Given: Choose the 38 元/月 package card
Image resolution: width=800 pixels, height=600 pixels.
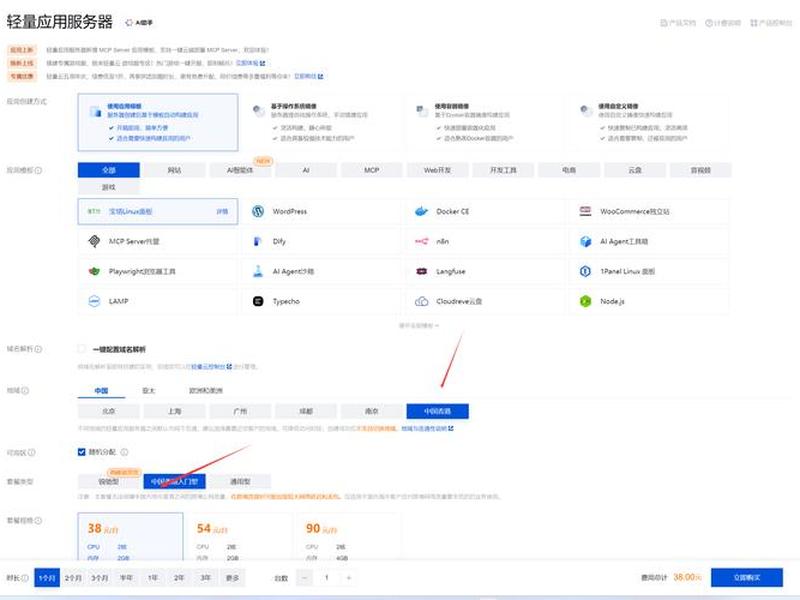Looking at the screenshot, I should pyautogui.click(x=131, y=537).
